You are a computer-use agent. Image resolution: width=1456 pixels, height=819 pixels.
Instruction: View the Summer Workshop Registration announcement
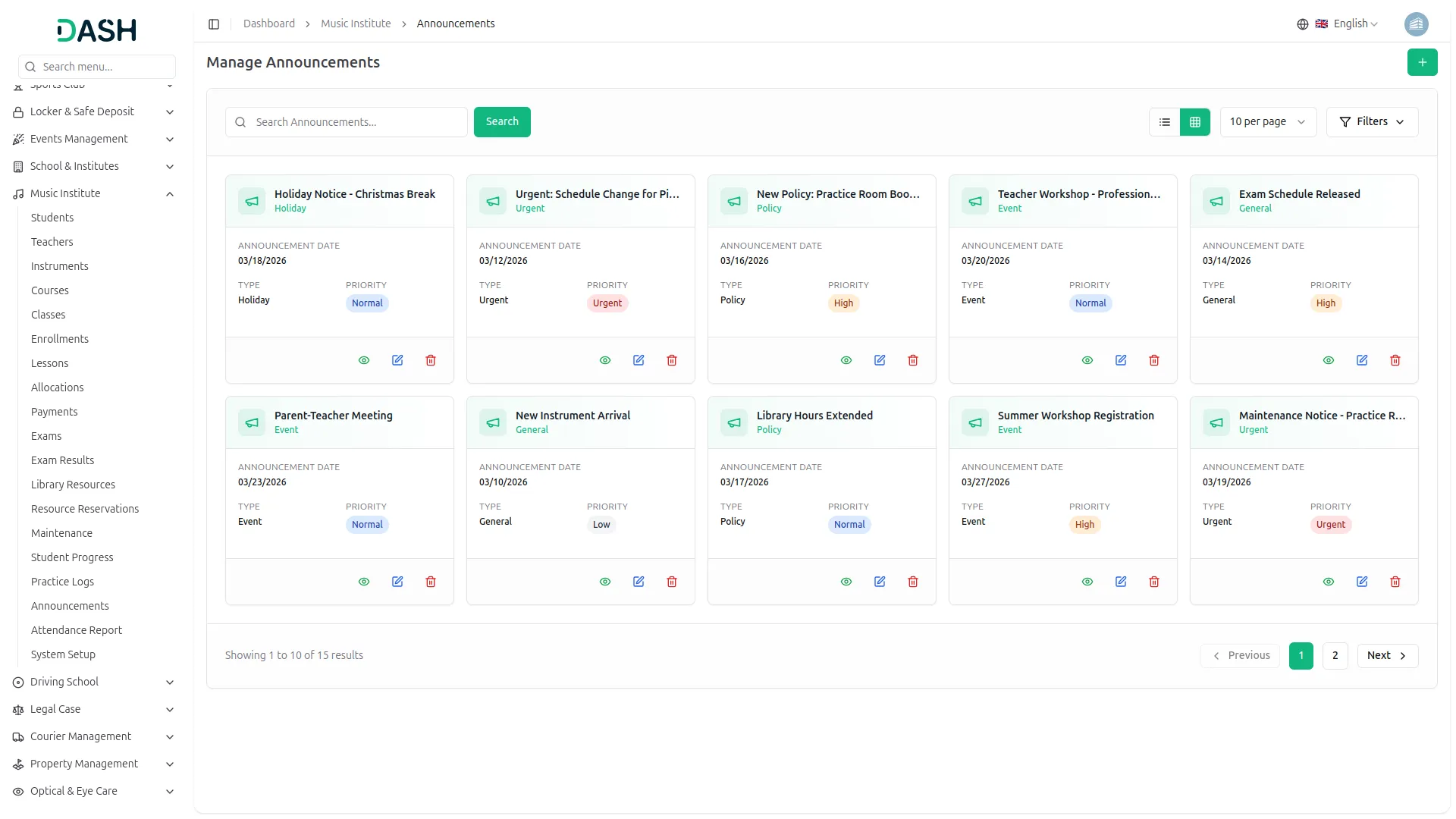[1087, 582]
